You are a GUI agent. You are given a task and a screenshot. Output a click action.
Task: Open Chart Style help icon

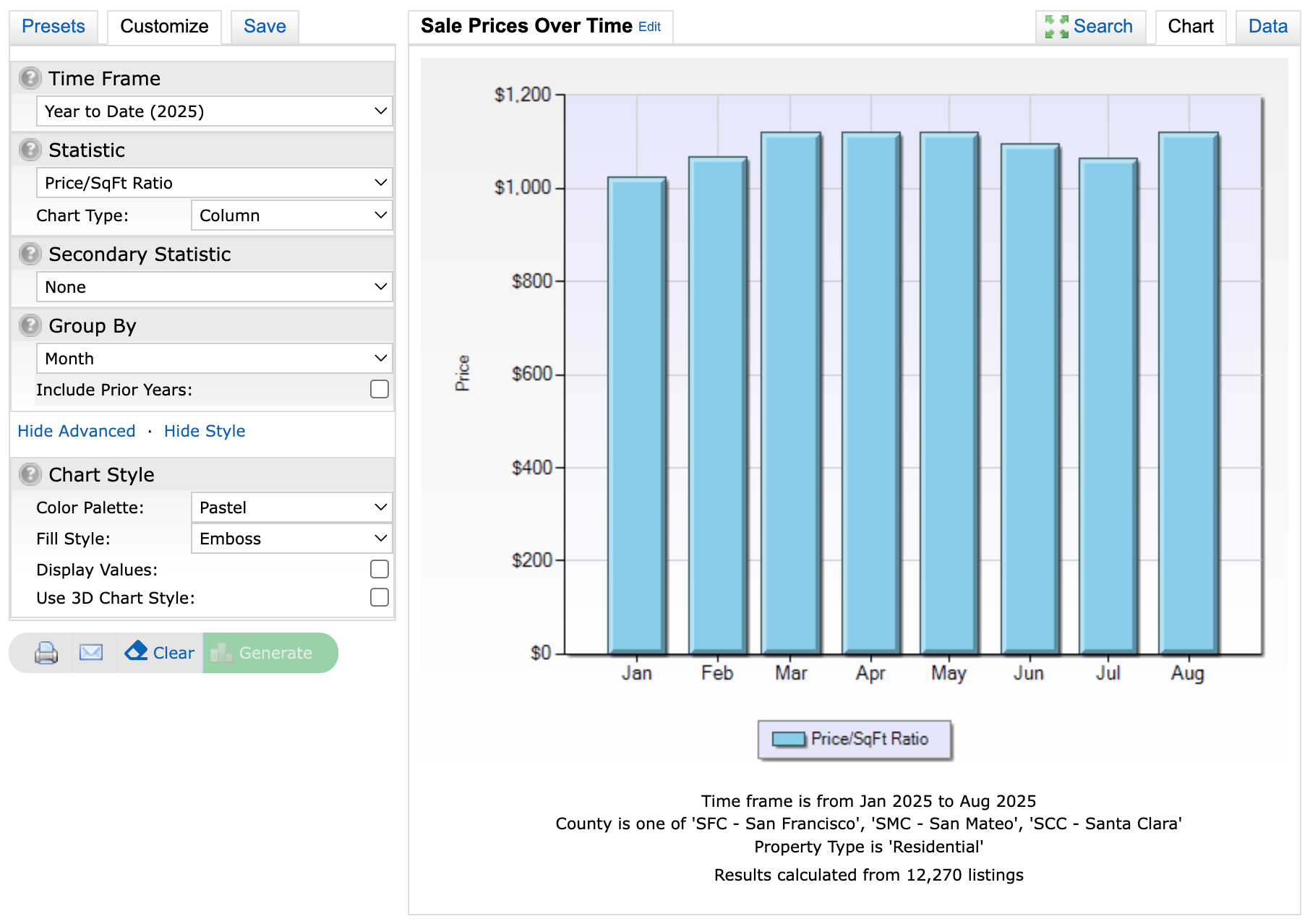(x=30, y=474)
